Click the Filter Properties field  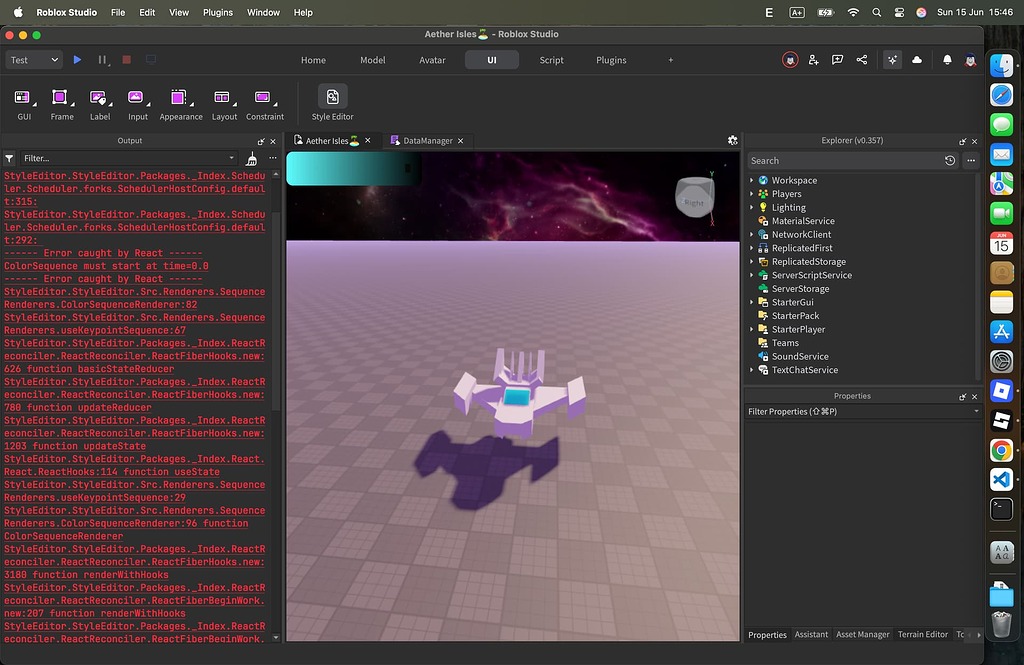862,412
